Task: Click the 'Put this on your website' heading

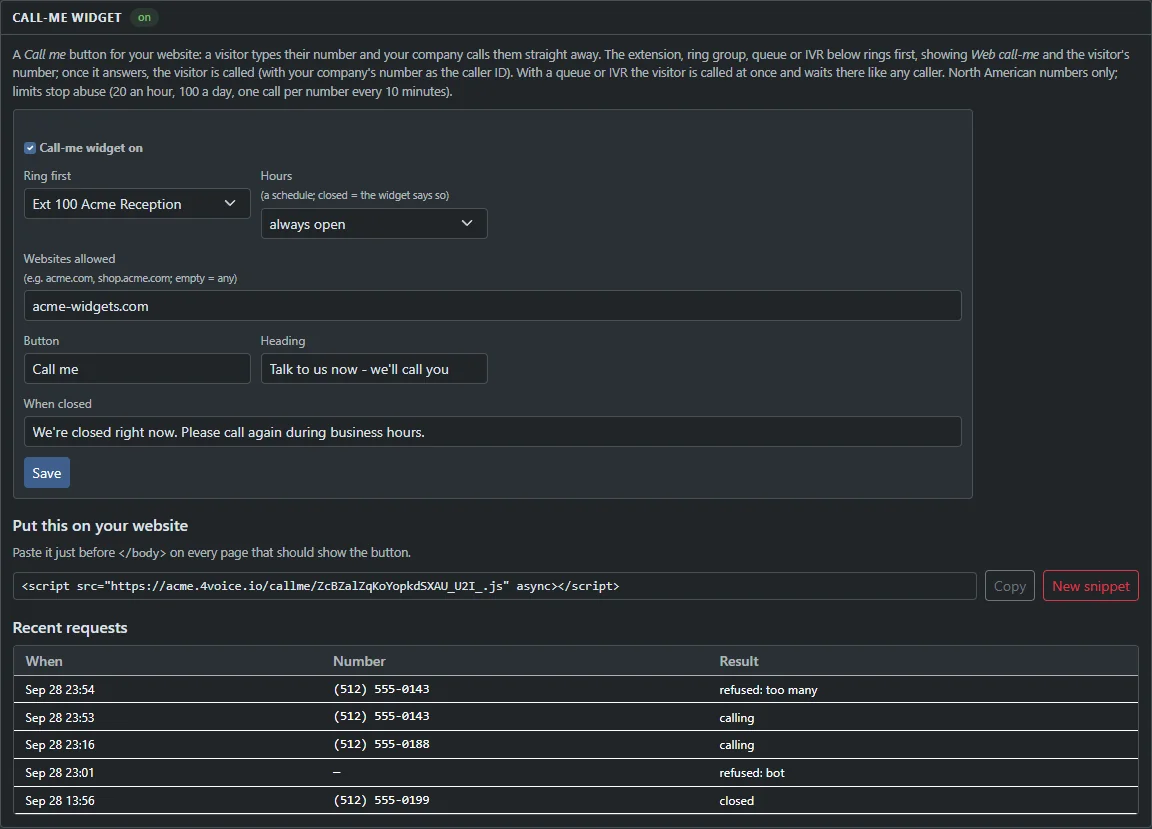Action: point(100,525)
